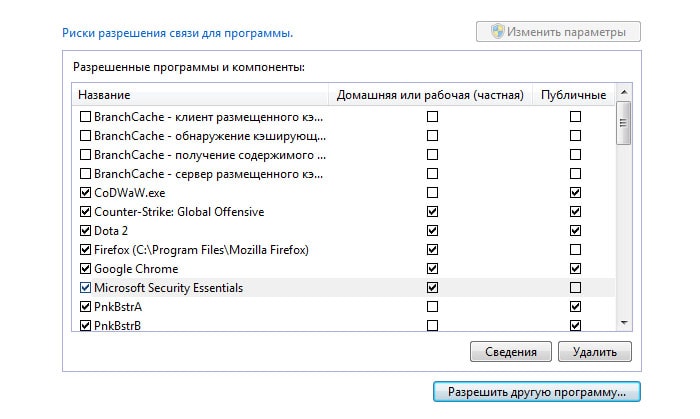Screen dimensions: 700x419
Task: Disable private network for Dota 2
Action: [x=432, y=231]
